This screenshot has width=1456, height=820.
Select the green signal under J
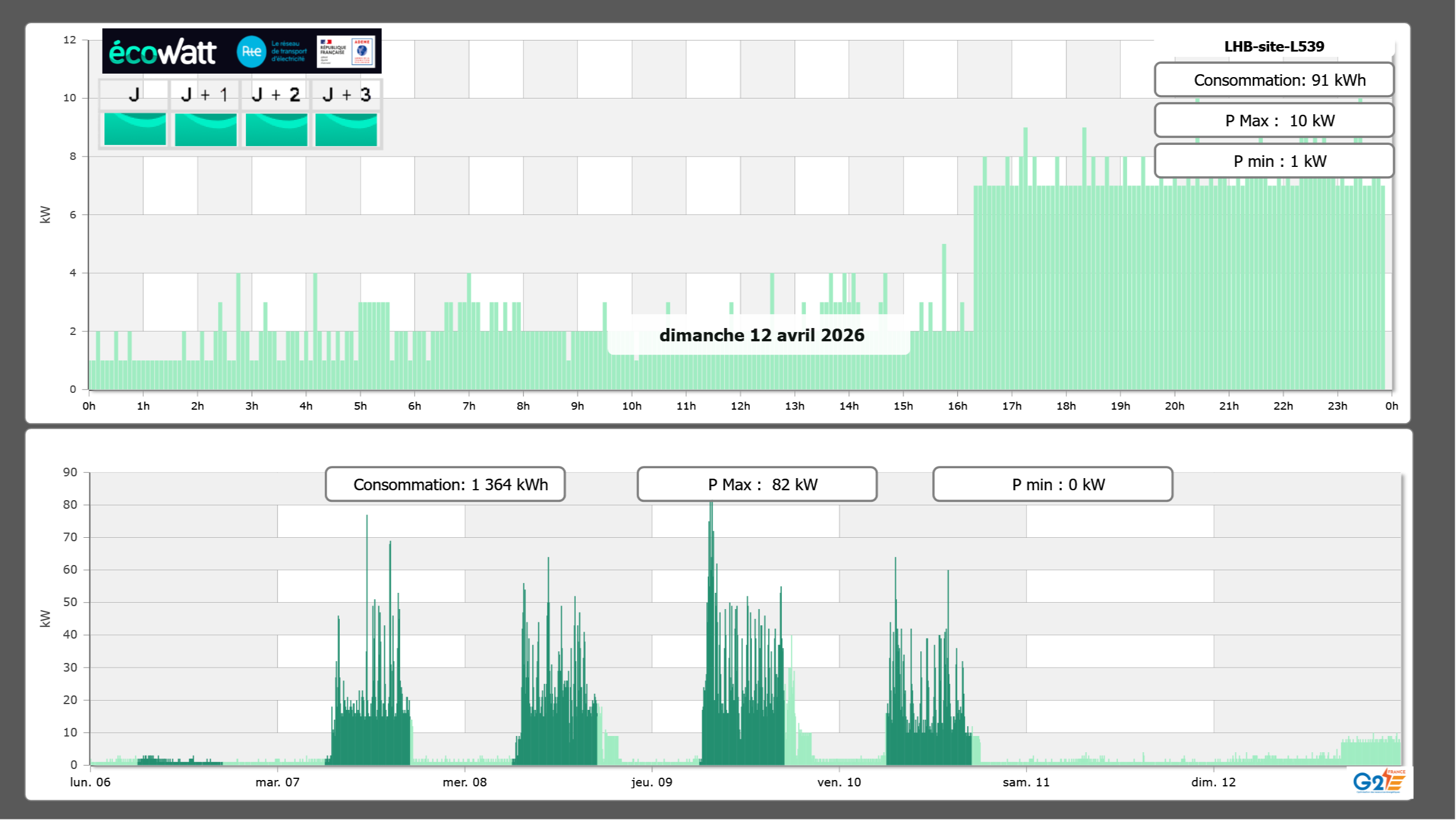(135, 129)
